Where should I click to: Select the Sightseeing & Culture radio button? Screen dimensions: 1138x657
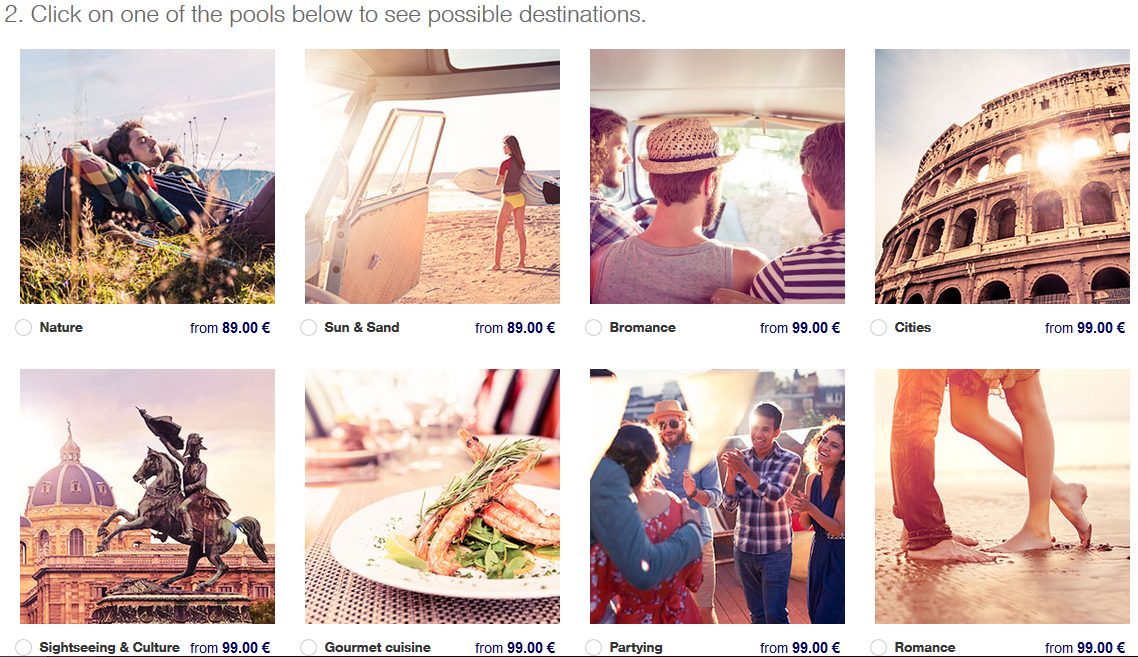[23, 647]
